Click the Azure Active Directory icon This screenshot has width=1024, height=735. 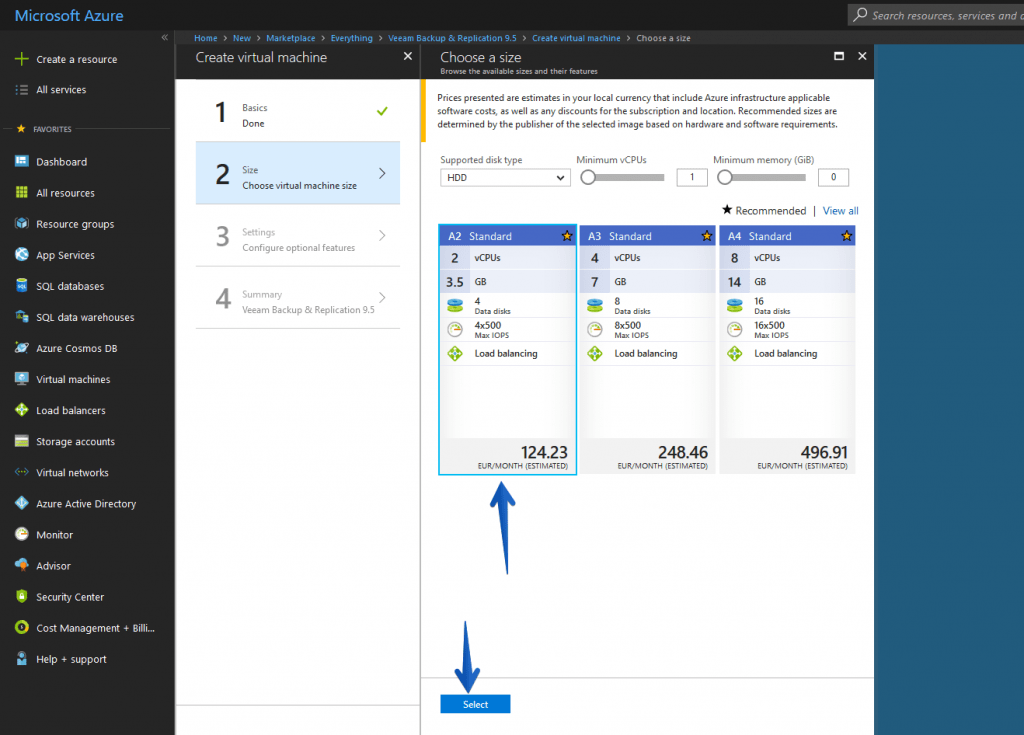(22, 503)
